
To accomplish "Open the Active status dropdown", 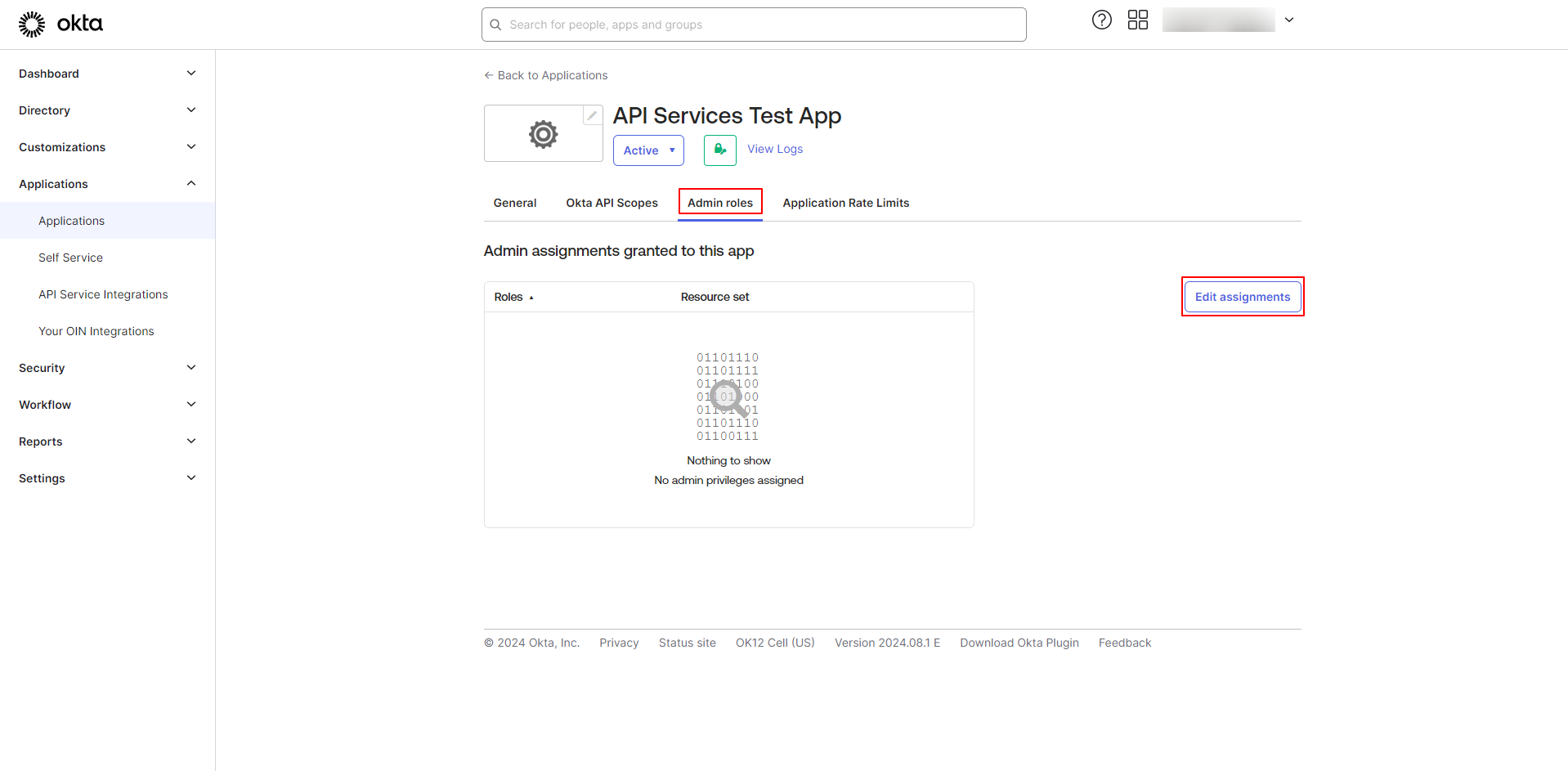I will (x=648, y=150).
